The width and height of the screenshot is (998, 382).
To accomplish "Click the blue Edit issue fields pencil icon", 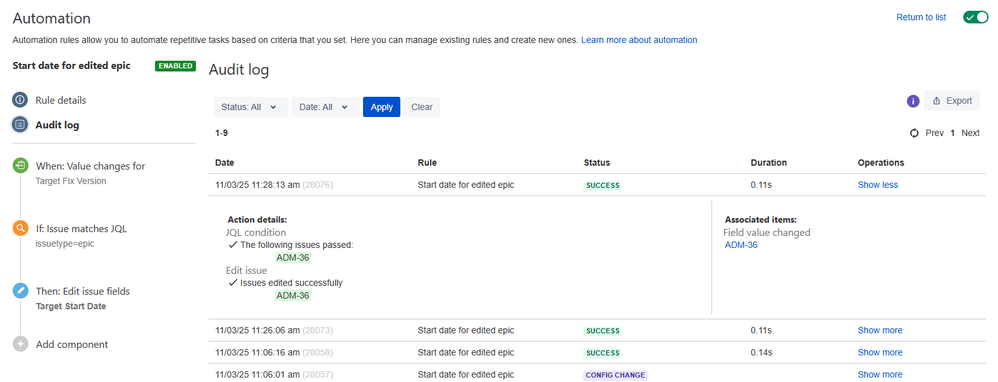I will coord(20,291).
